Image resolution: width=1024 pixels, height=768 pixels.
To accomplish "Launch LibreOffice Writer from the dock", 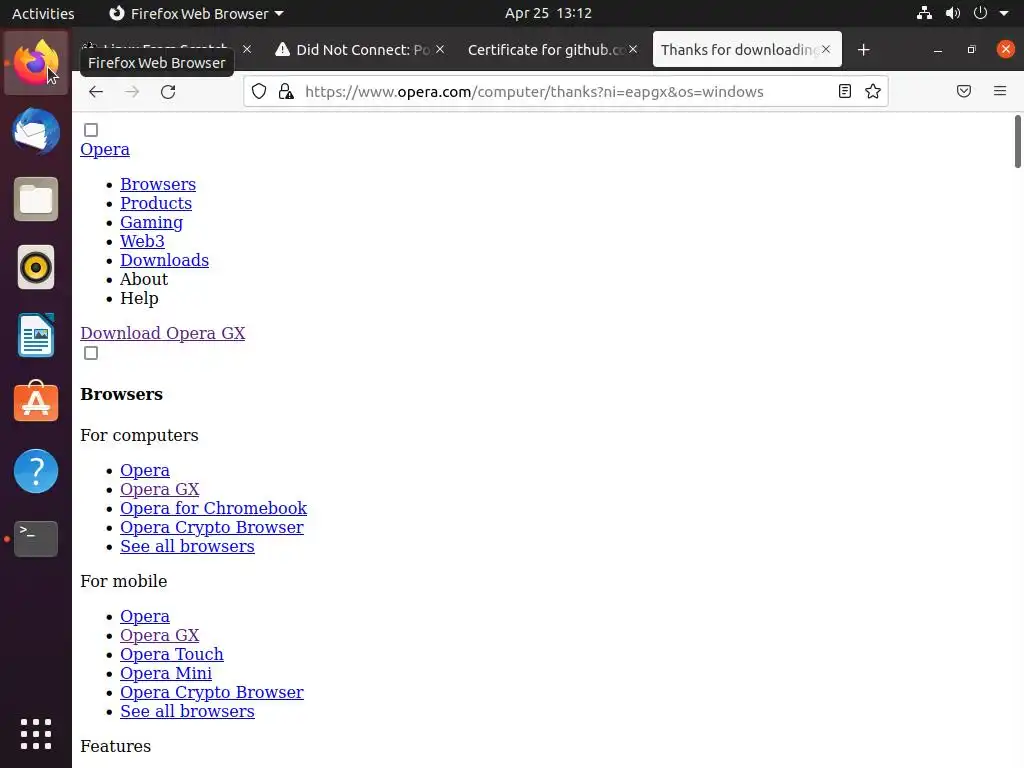I will point(36,335).
